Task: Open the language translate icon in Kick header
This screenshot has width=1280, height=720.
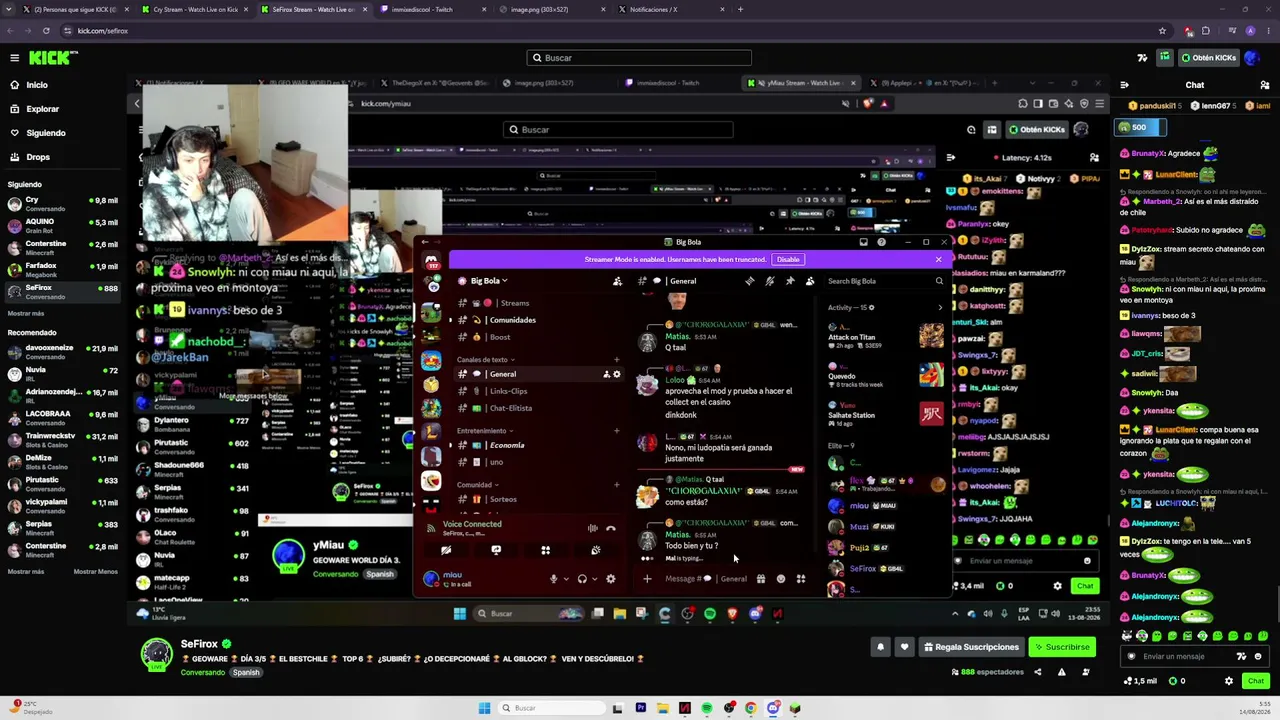Action: tap(1143, 58)
